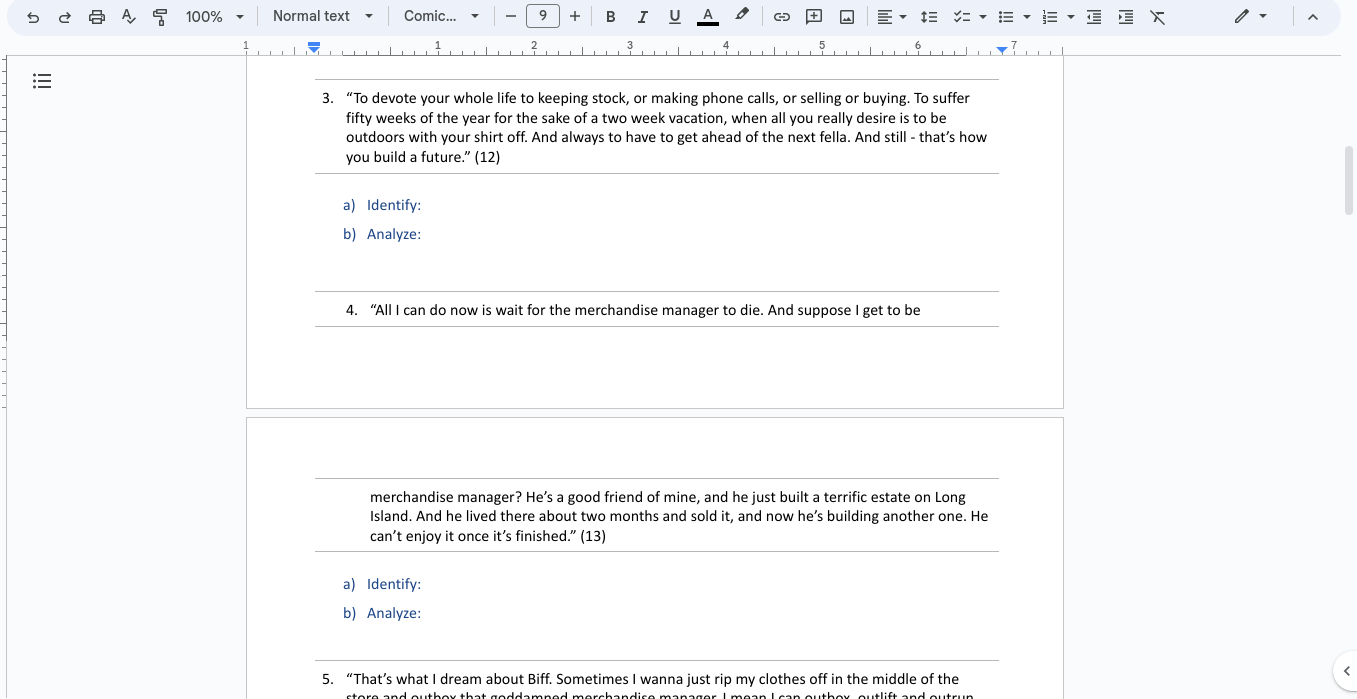Click the line "That's what I dream about Biff"

[652, 679]
